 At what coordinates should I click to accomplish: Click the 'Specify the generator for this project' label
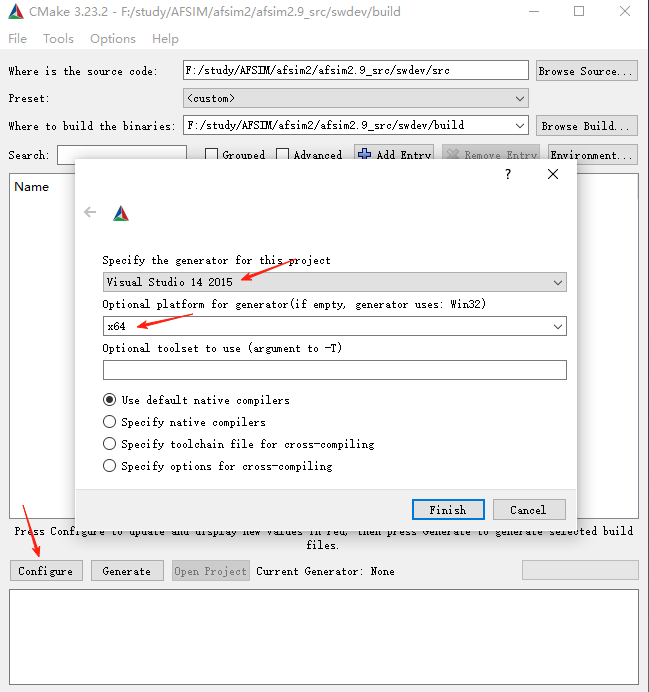(216, 260)
